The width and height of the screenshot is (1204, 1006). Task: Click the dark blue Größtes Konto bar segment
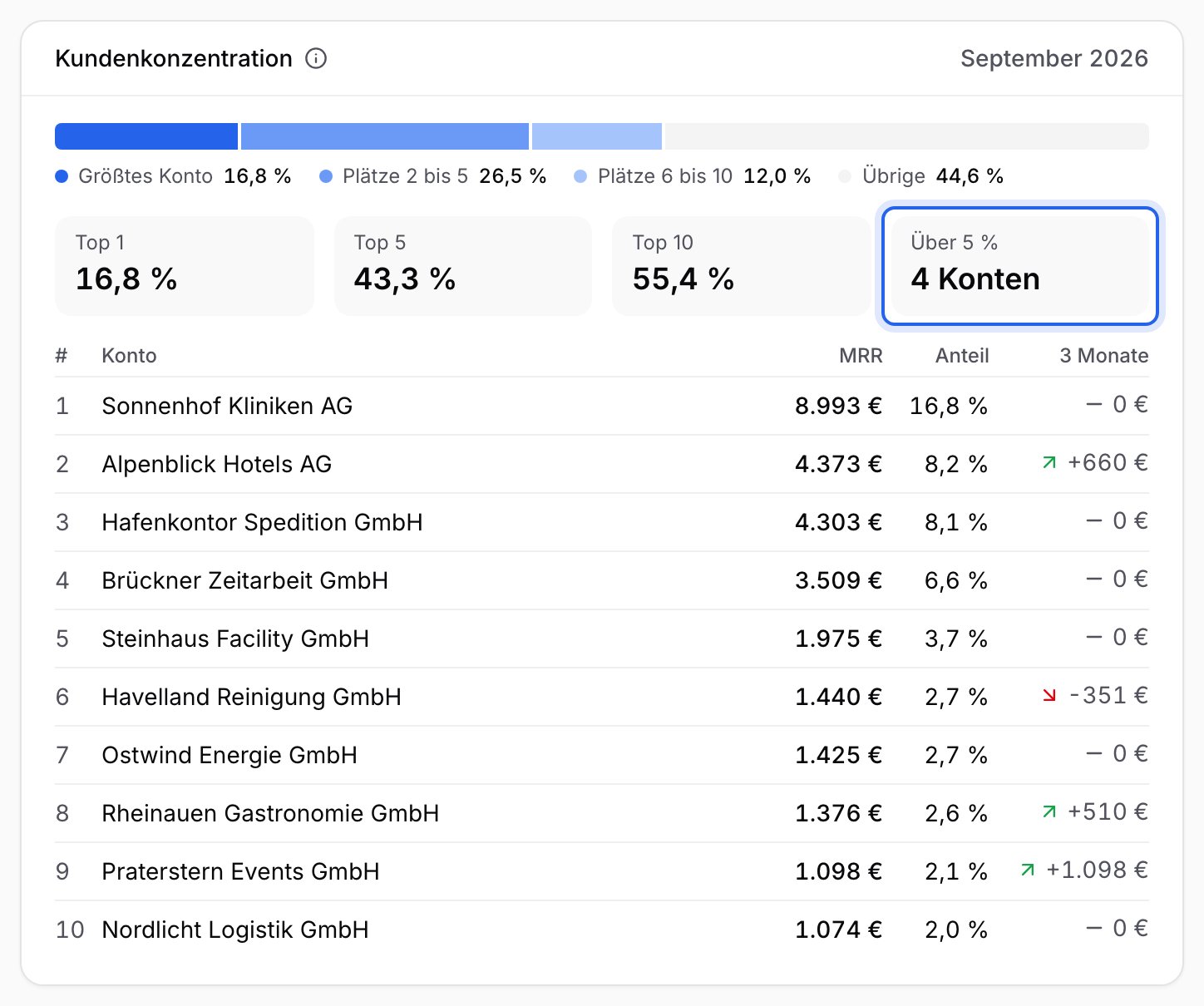(146, 136)
